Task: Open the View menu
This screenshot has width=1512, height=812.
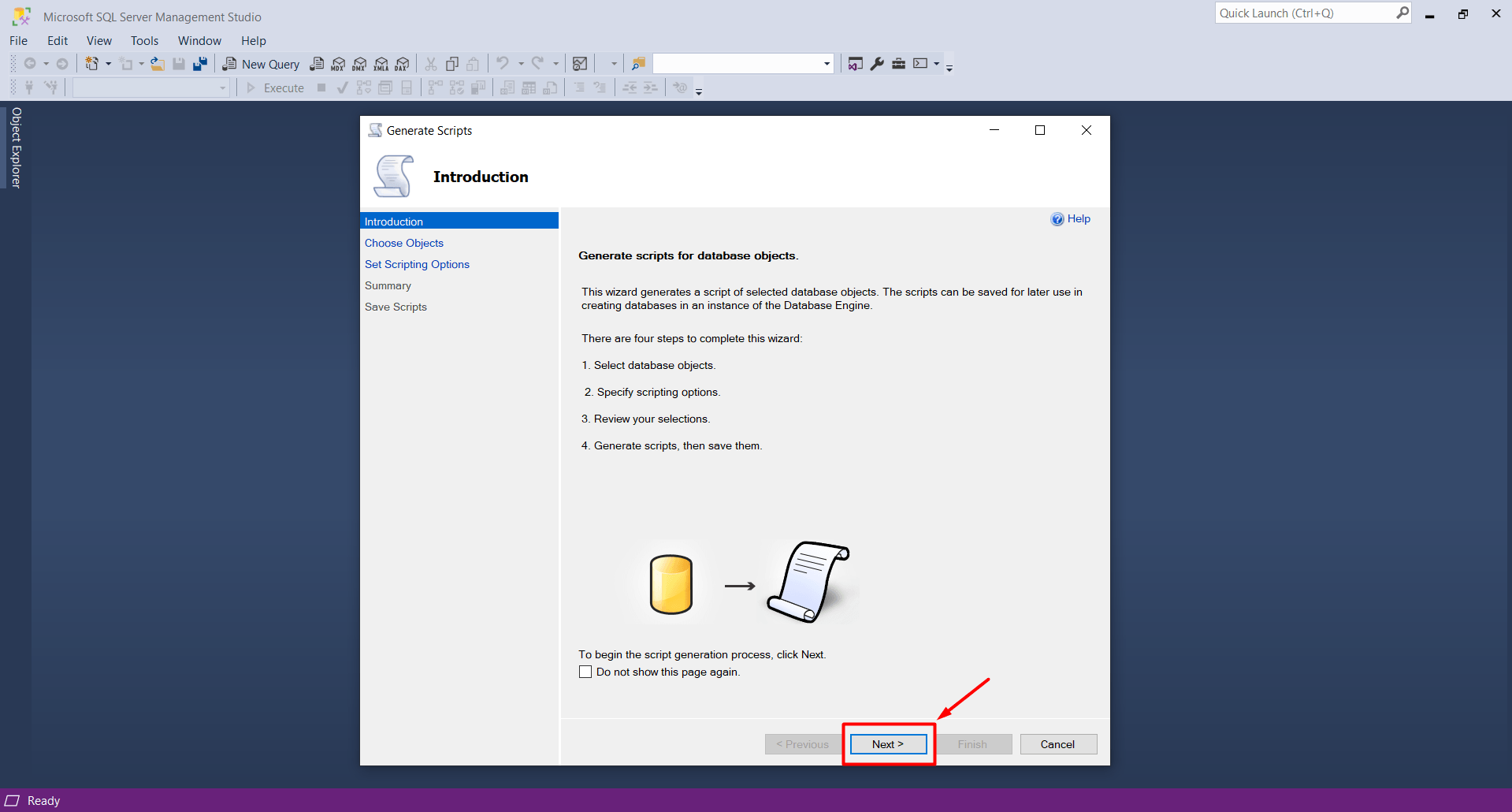Action: pos(98,41)
